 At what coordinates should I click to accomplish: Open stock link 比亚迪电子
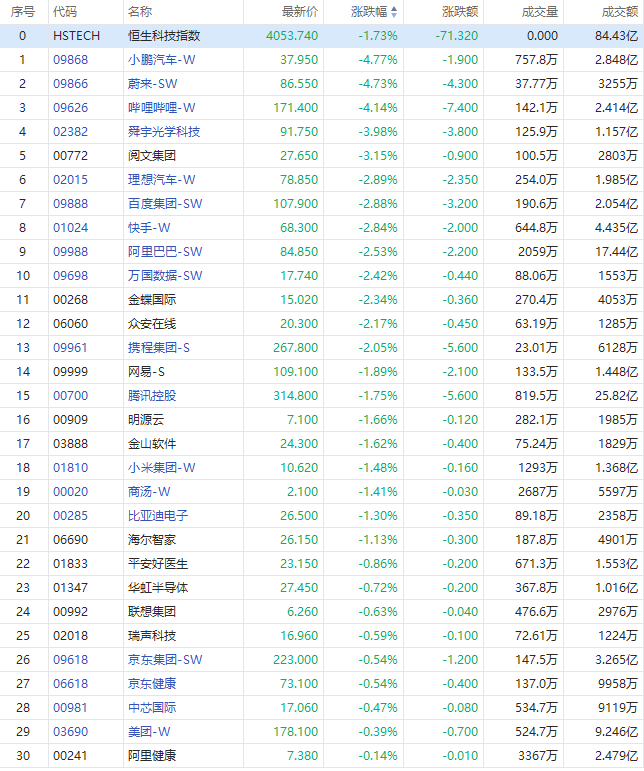pyautogui.click(x=158, y=516)
